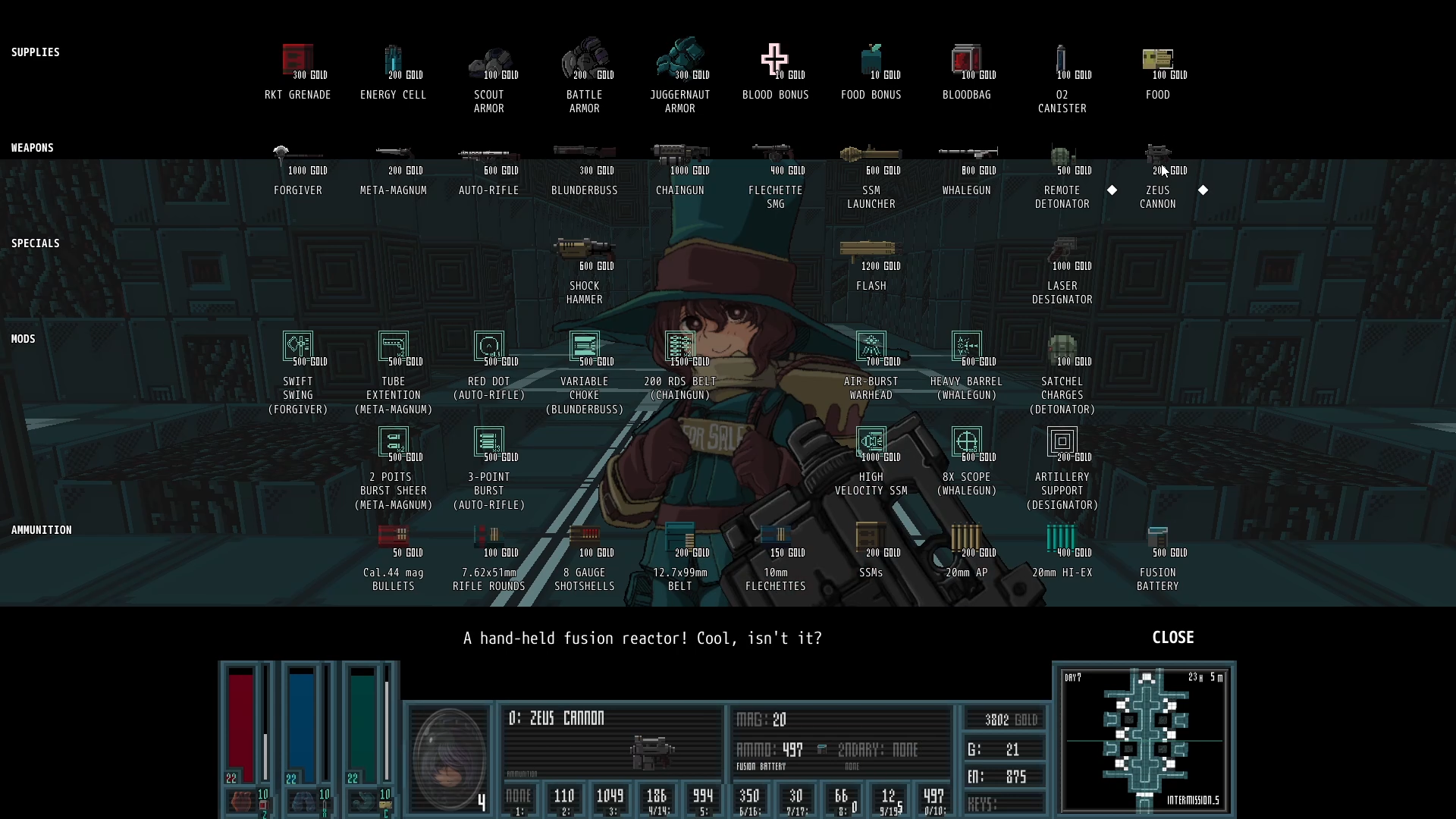
Task: Buy the Fusion Battery ammo
Action: (x=1157, y=538)
